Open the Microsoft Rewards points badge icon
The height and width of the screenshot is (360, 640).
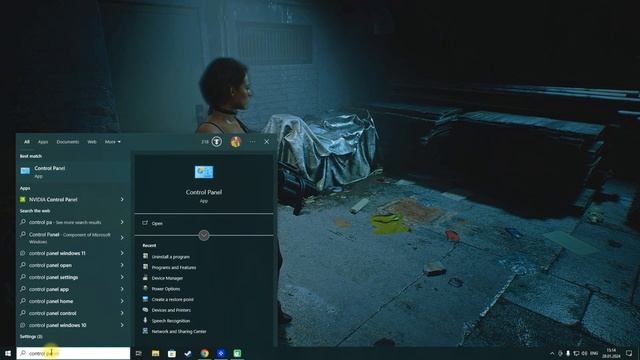point(217,142)
